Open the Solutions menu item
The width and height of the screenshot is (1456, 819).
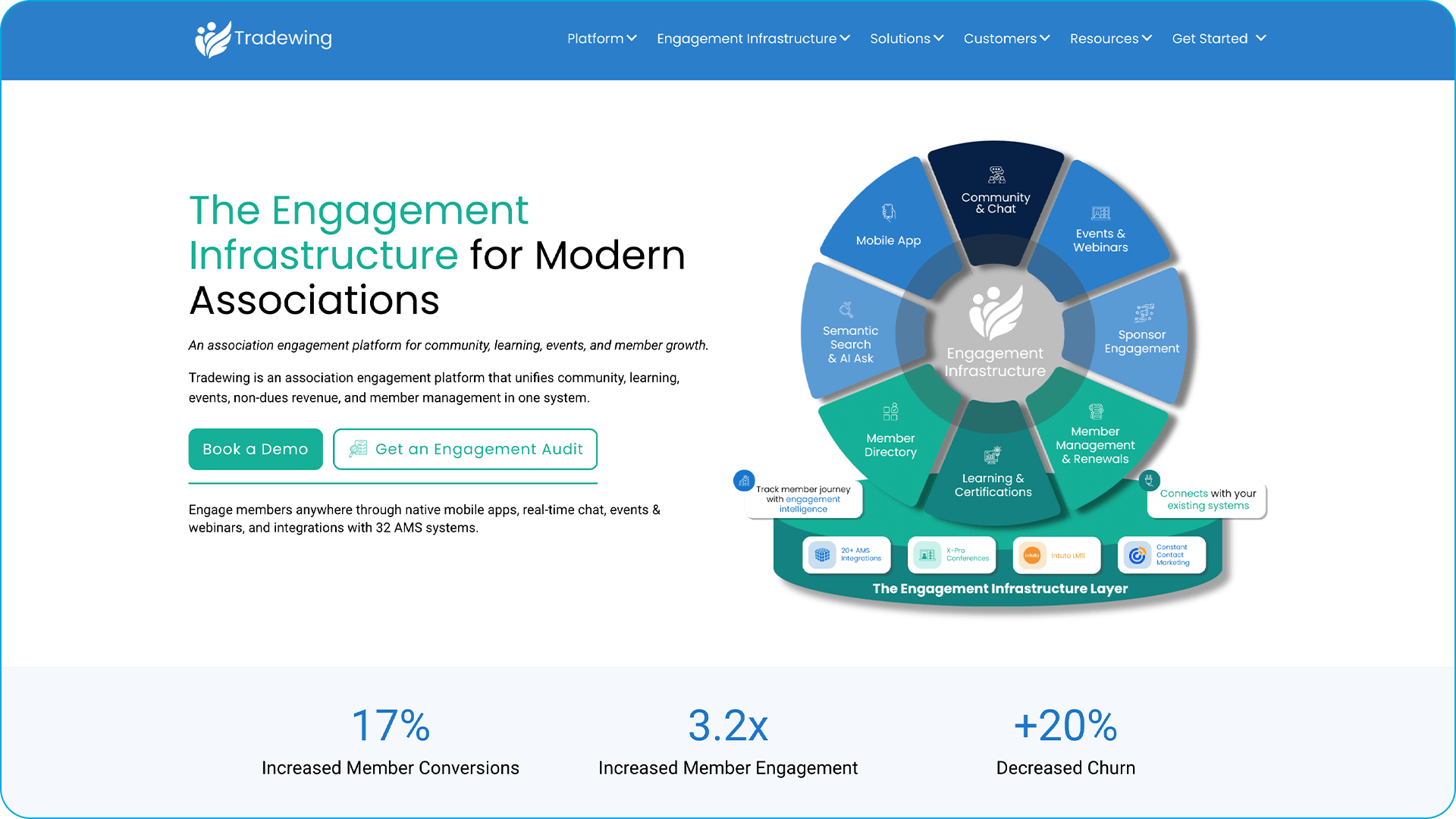coord(906,39)
